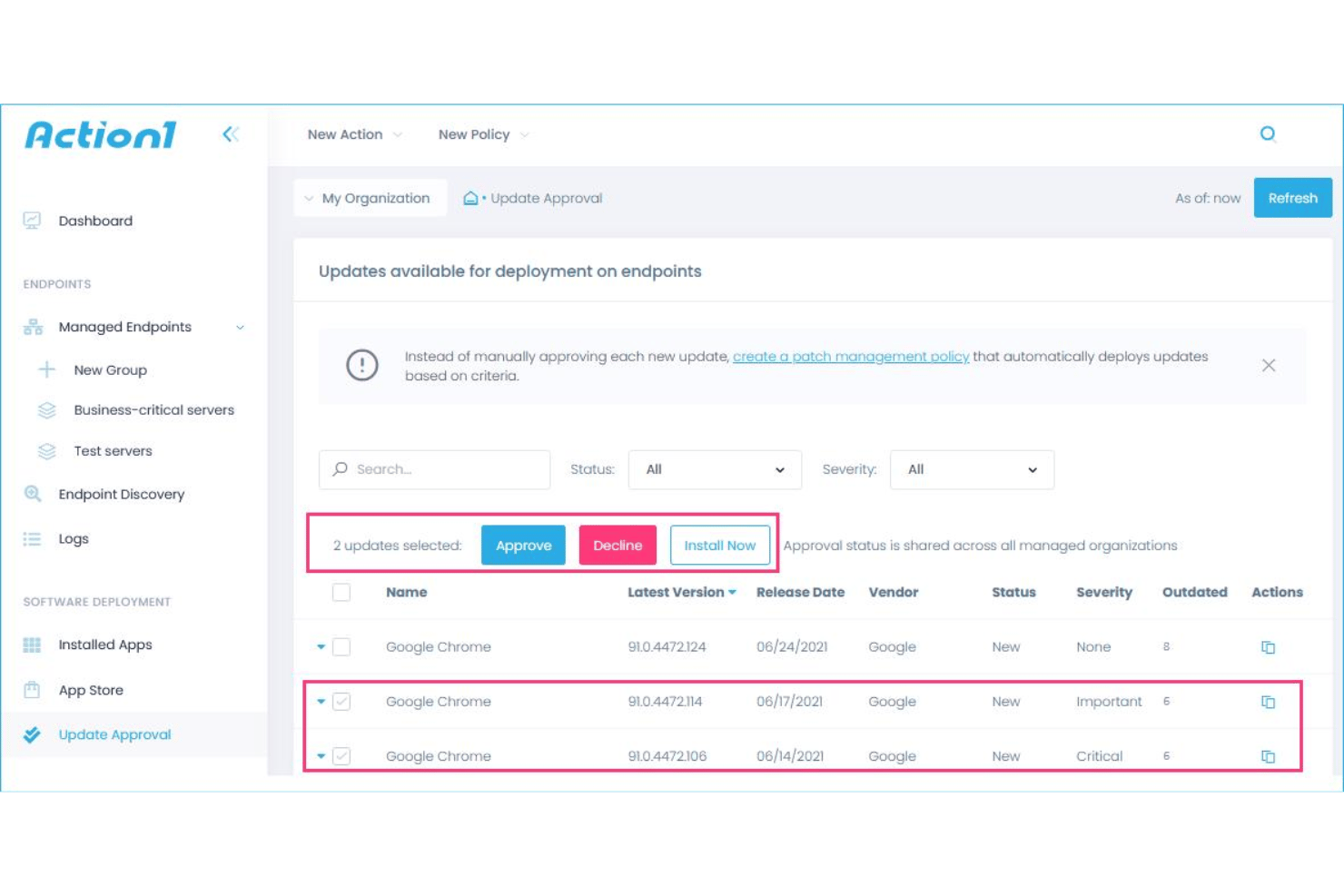
Task: Click the Dashboard monitor icon
Action: tap(33, 221)
